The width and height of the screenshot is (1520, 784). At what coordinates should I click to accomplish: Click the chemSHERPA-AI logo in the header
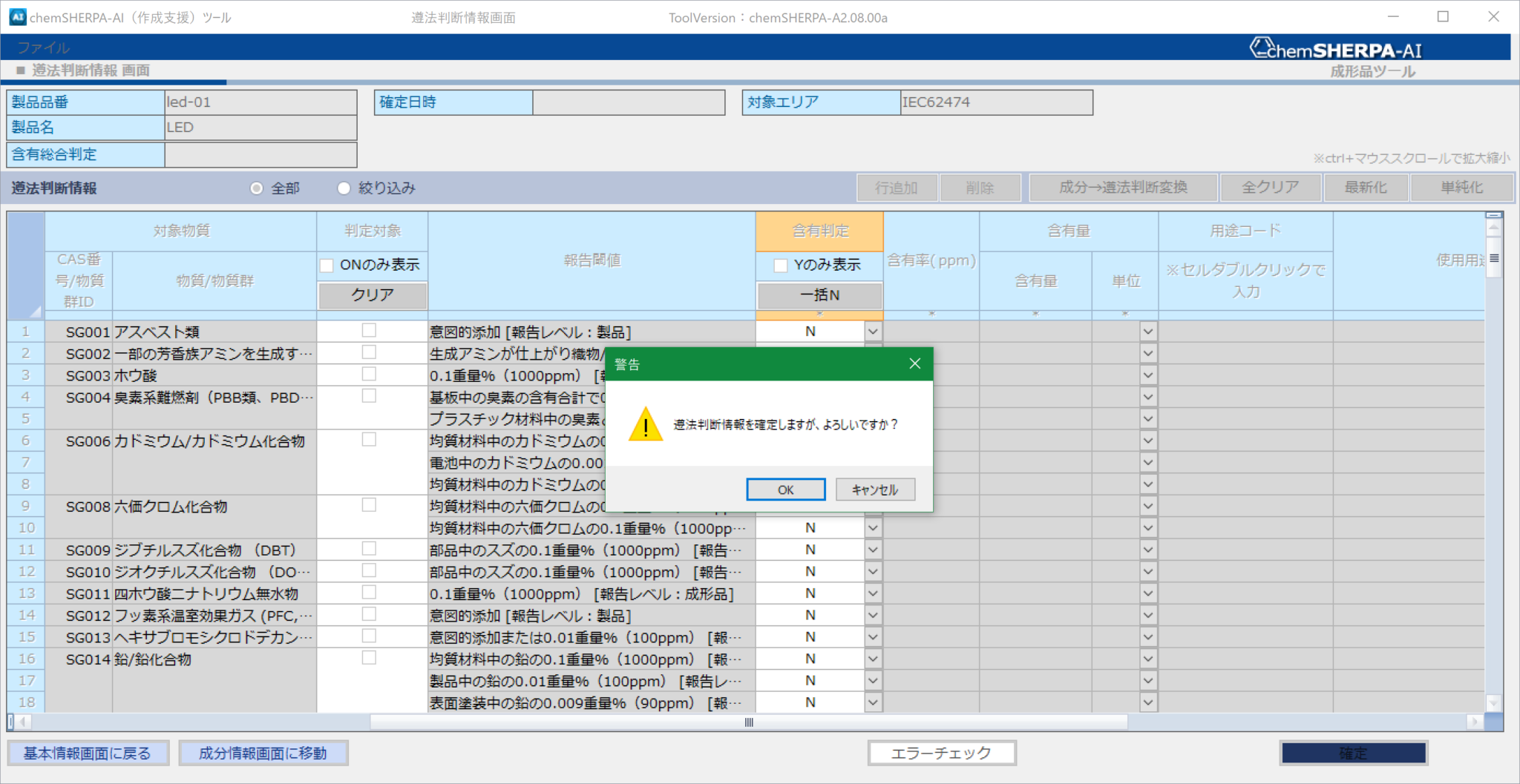[x=1334, y=50]
